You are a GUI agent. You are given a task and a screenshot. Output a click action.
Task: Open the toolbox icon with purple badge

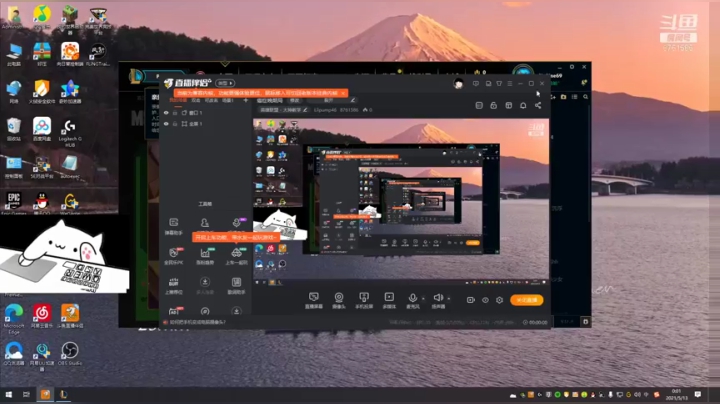point(237,223)
